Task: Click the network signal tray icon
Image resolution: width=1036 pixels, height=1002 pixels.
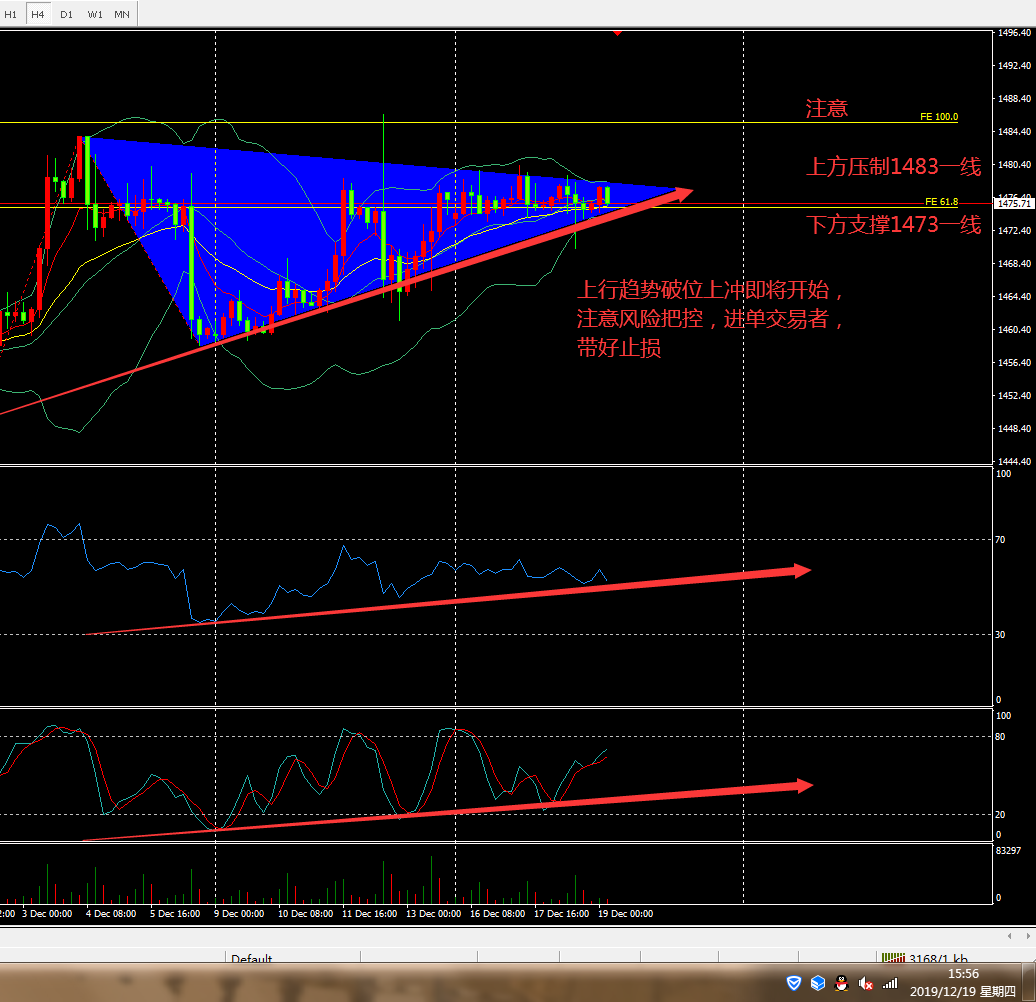Action: (x=891, y=984)
